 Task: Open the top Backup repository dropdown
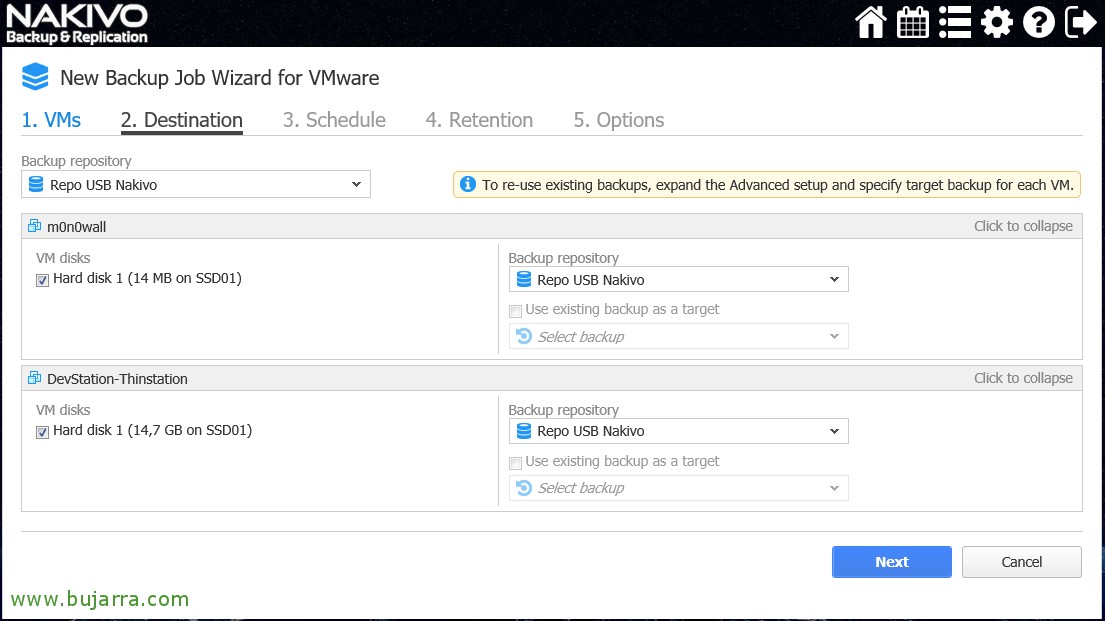click(x=196, y=185)
